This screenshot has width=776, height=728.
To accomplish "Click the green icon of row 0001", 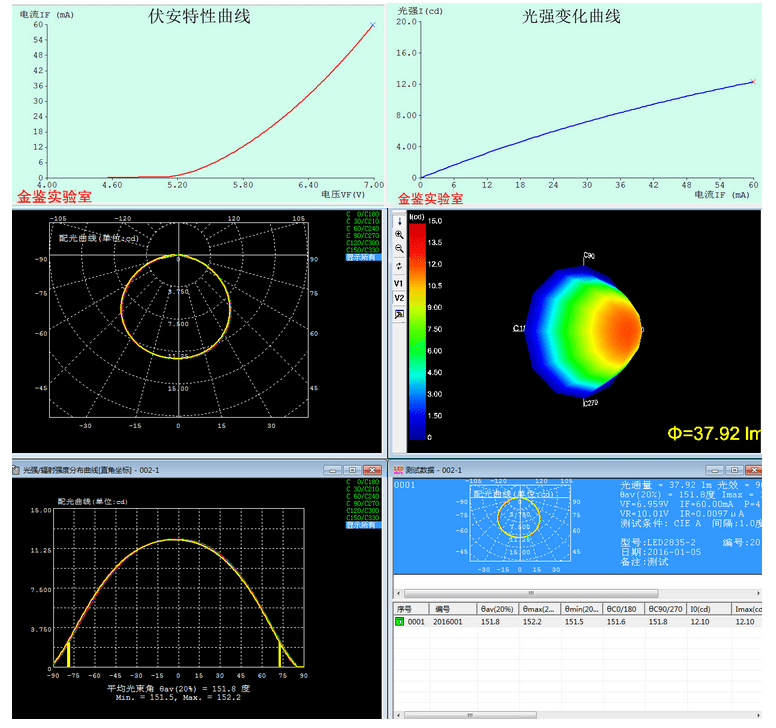I will tap(400, 622).
